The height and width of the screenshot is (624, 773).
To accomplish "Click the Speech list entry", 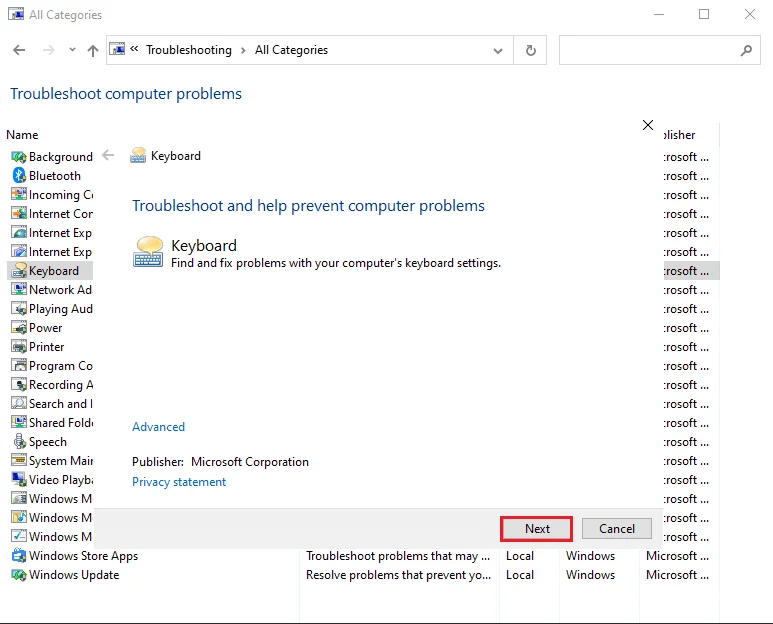I will coord(48,442).
